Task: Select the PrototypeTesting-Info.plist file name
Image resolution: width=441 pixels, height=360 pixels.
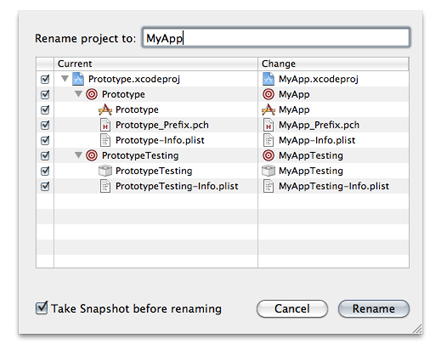Action: click(x=177, y=186)
